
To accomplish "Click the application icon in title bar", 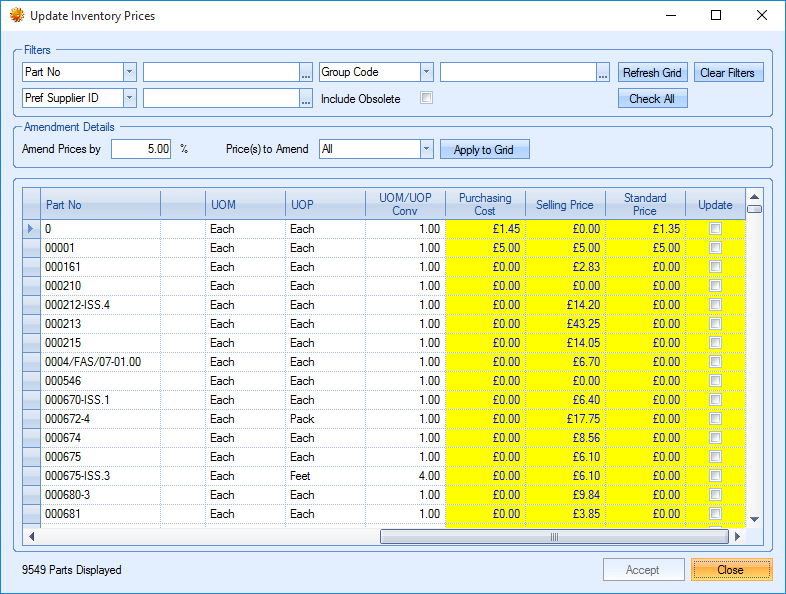I will point(17,16).
